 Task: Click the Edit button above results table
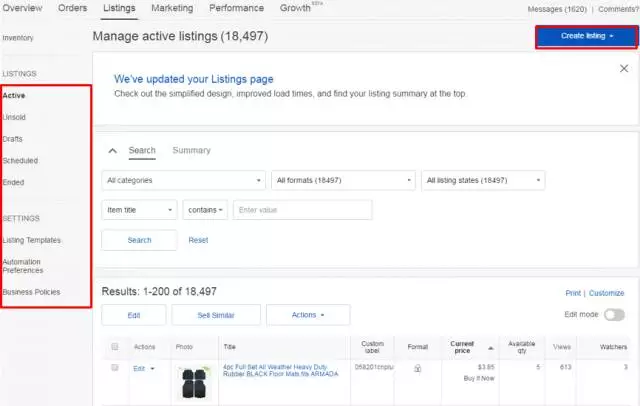(x=134, y=315)
